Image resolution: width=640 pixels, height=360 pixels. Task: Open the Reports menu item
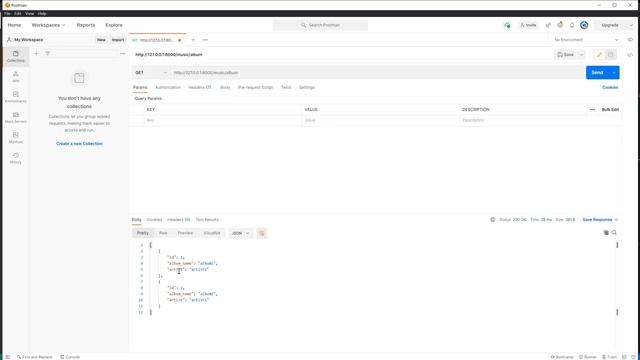point(86,25)
